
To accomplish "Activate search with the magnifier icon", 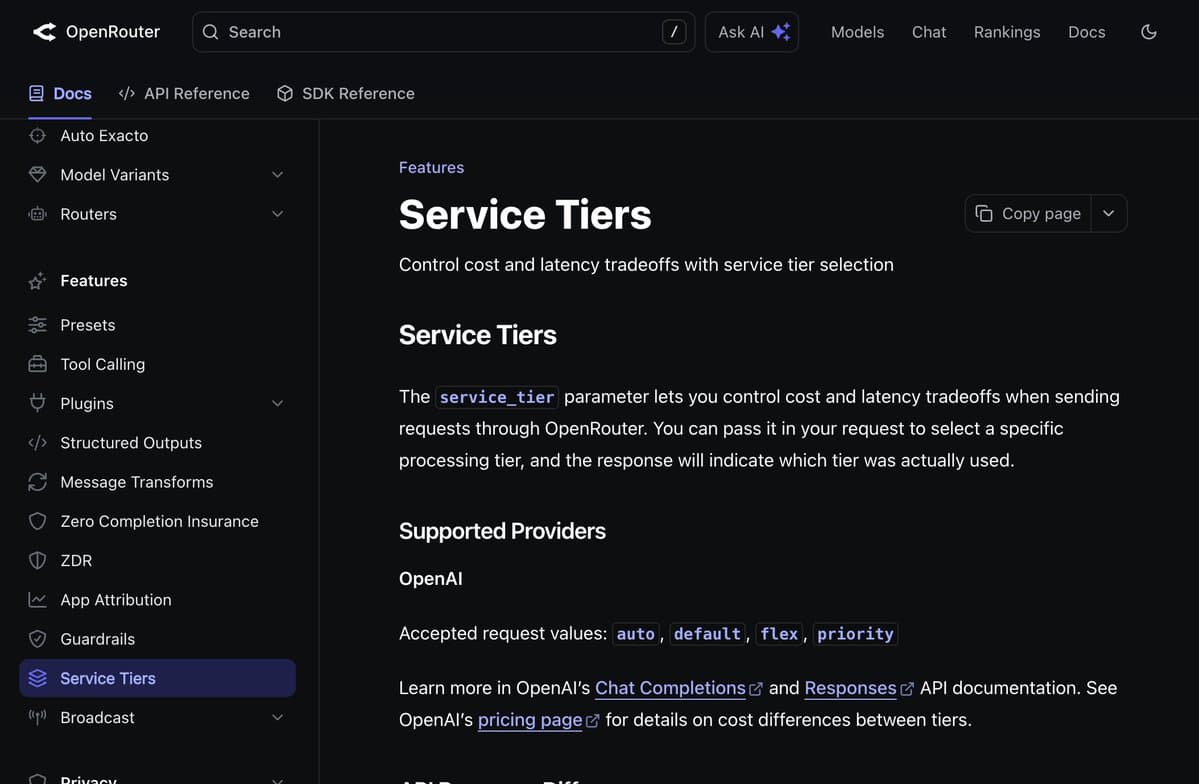I will 210,31.
